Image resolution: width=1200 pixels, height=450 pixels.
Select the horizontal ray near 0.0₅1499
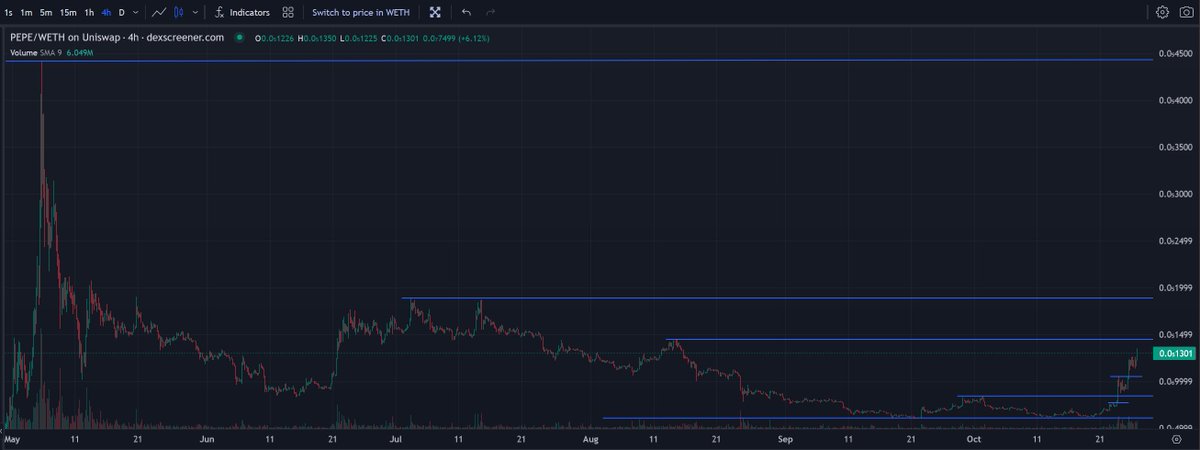(910, 340)
